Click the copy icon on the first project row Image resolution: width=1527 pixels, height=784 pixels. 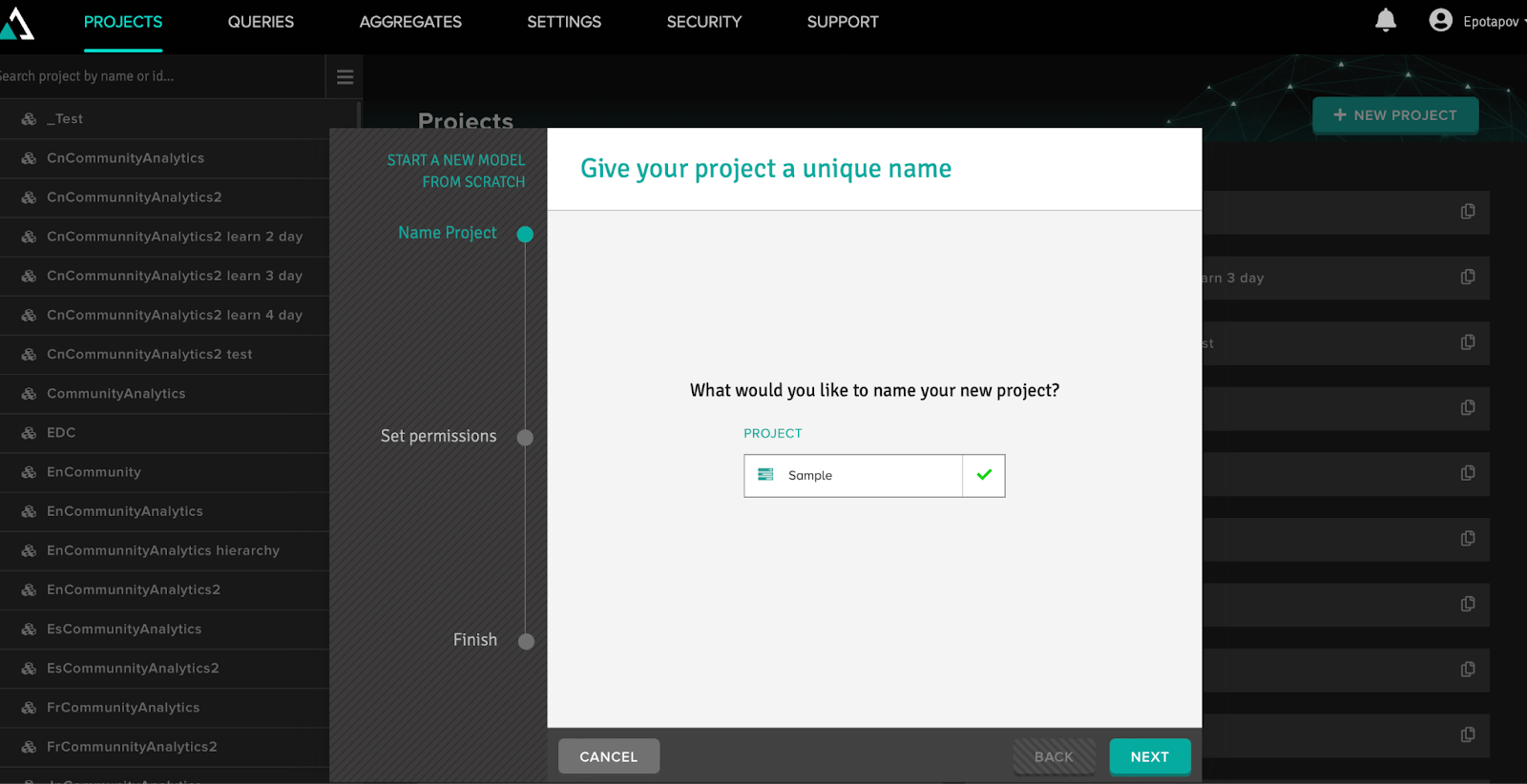click(1468, 212)
